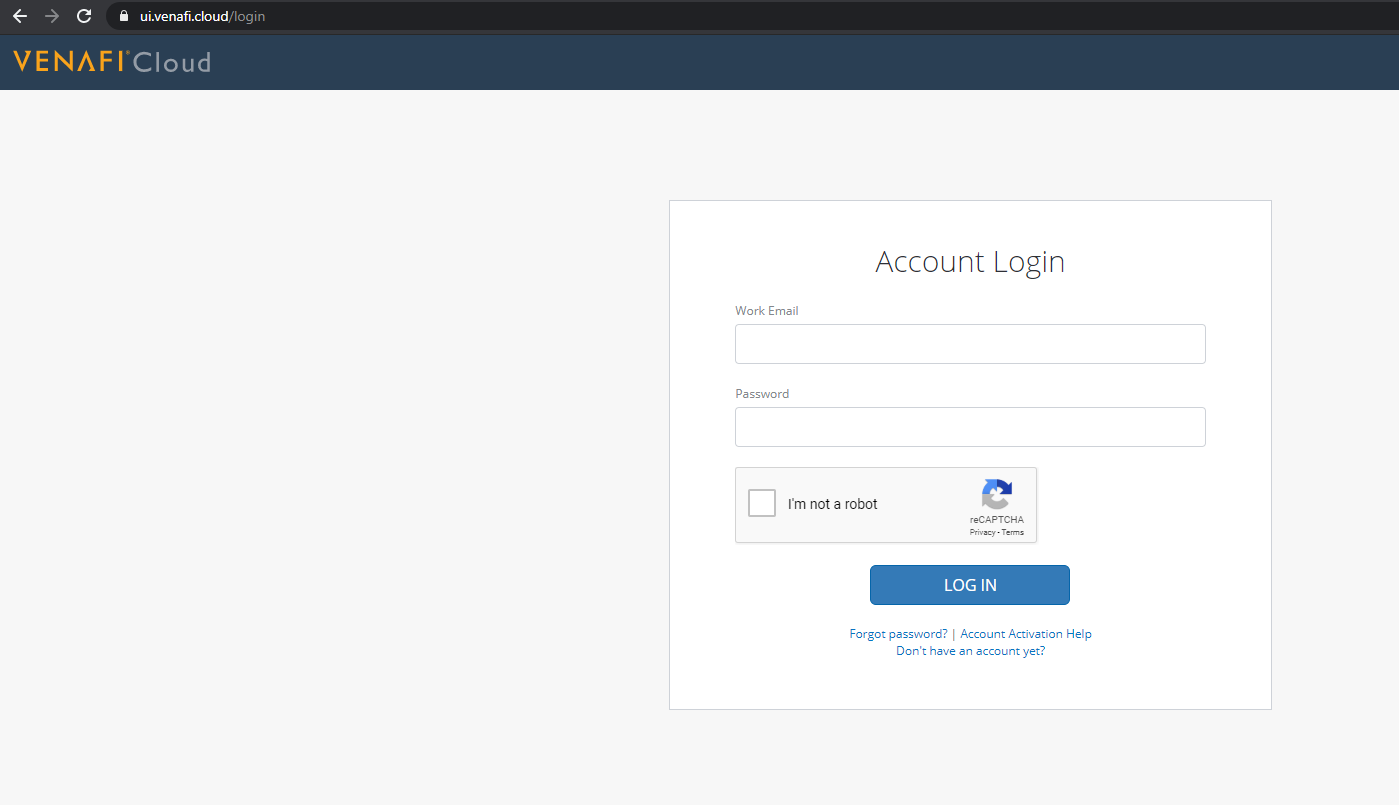Open the reCAPTCHA Terms page
Screen dimensions: 1399x805
pyautogui.click(x=1015, y=531)
